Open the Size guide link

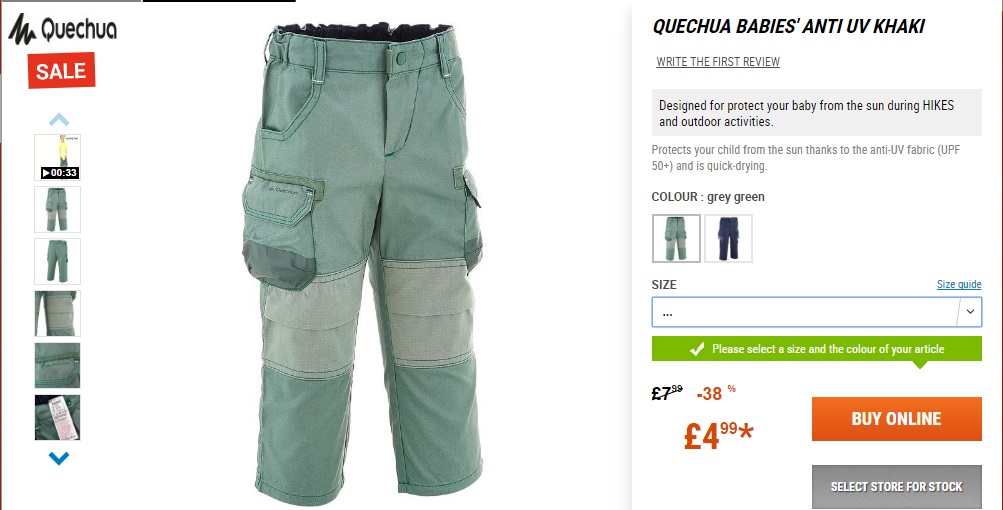click(959, 284)
